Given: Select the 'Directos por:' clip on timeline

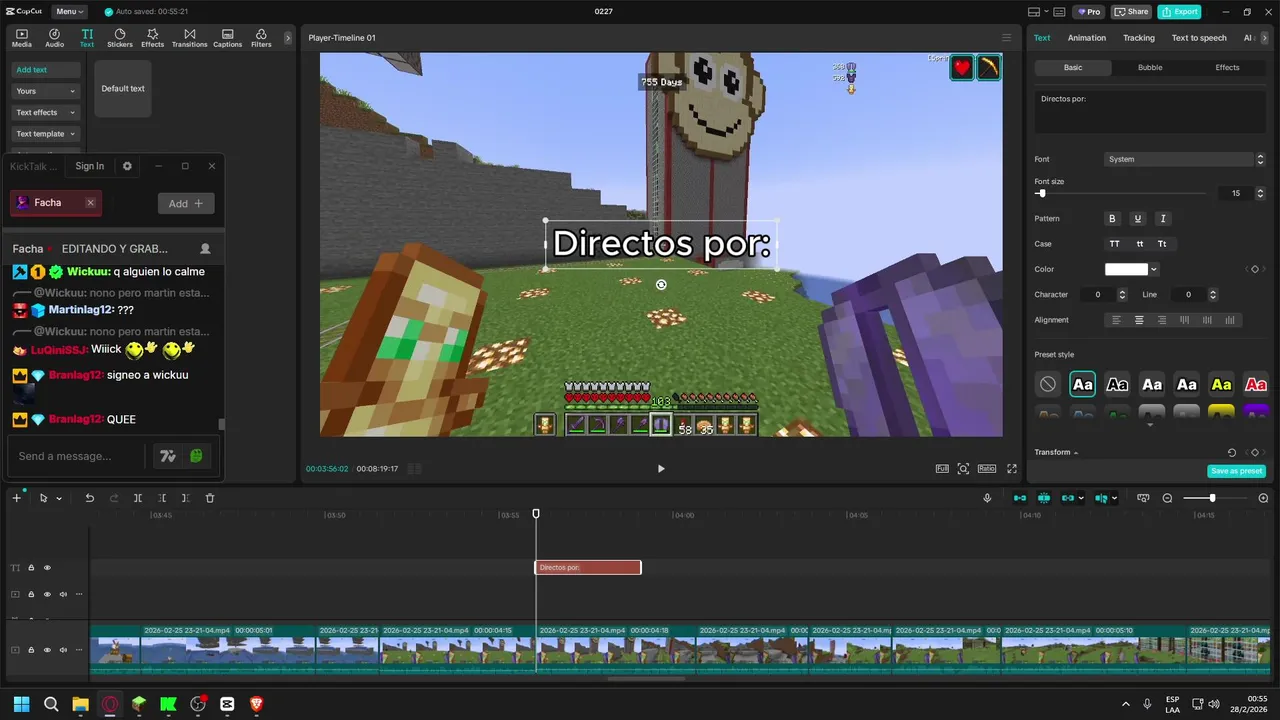Looking at the screenshot, I should [x=588, y=568].
